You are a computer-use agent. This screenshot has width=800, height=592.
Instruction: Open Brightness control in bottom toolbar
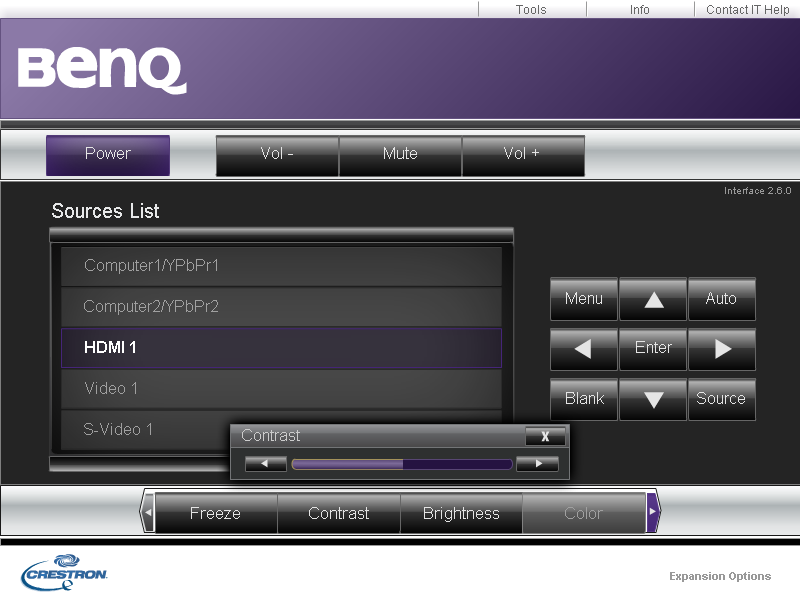pyautogui.click(x=461, y=513)
